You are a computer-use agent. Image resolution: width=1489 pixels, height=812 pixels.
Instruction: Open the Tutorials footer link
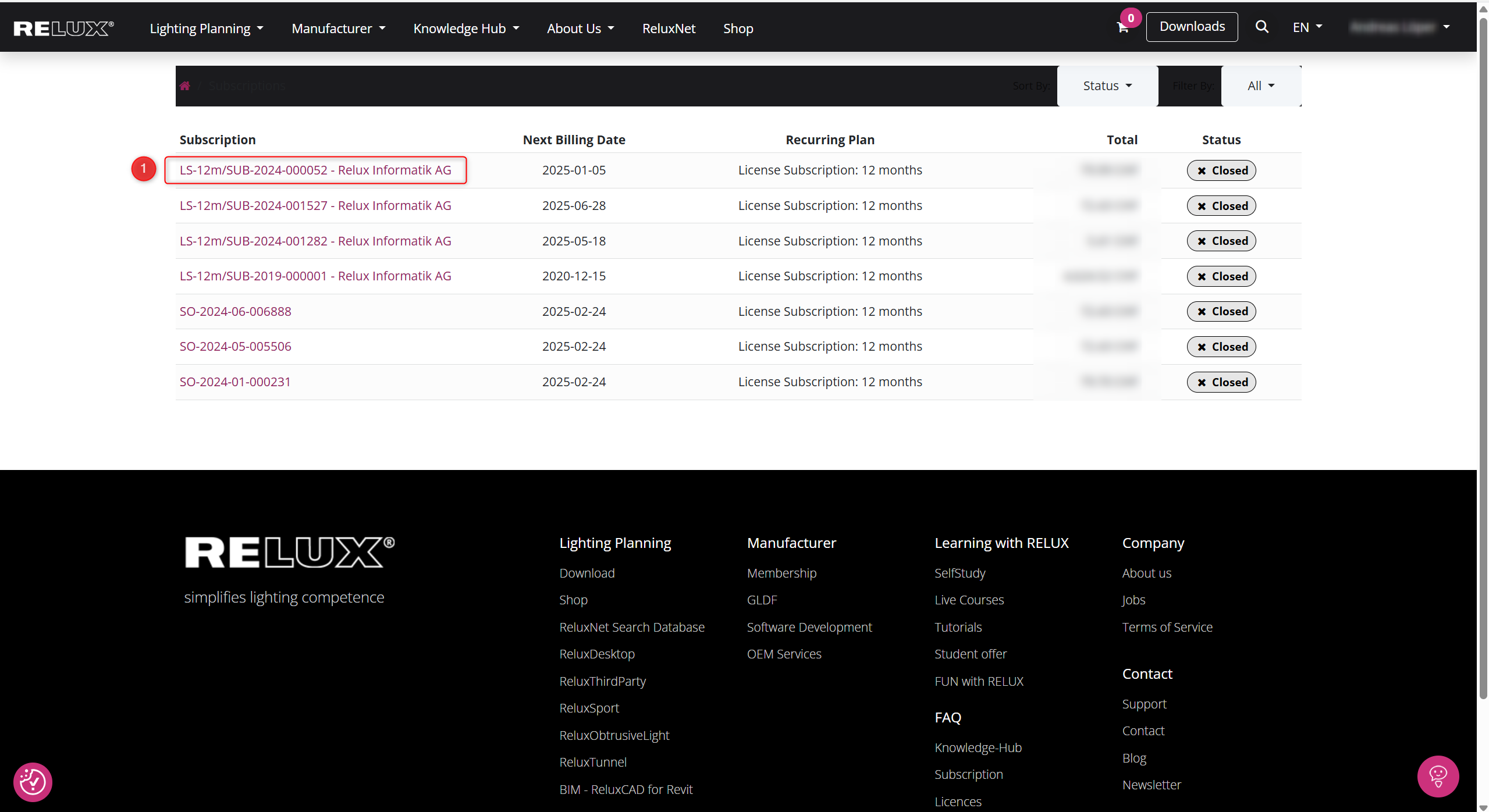(x=958, y=627)
